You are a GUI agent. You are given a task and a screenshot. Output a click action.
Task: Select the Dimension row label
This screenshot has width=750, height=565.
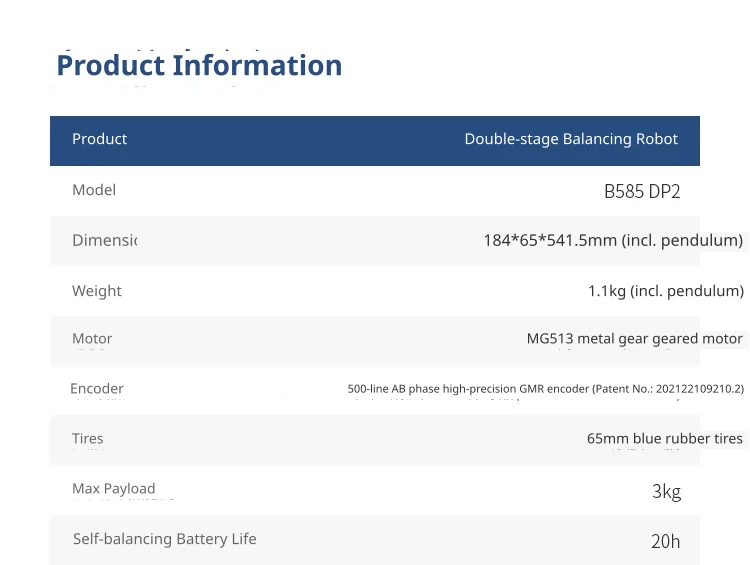click(x=105, y=240)
